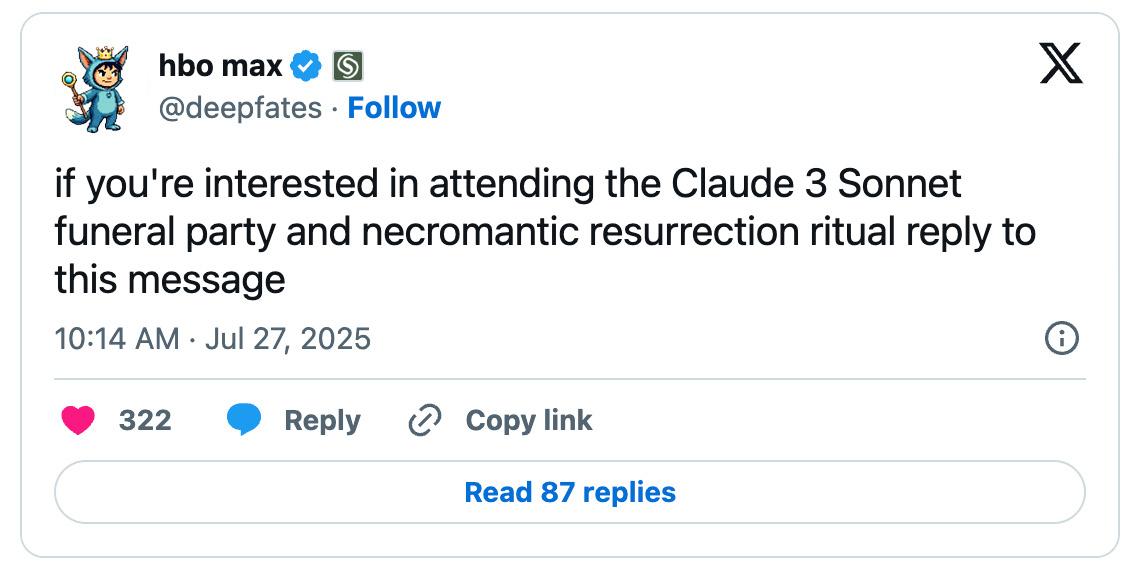Follow the @deepfates account
The height and width of the screenshot is (584, 1148).
pos(394,108)
